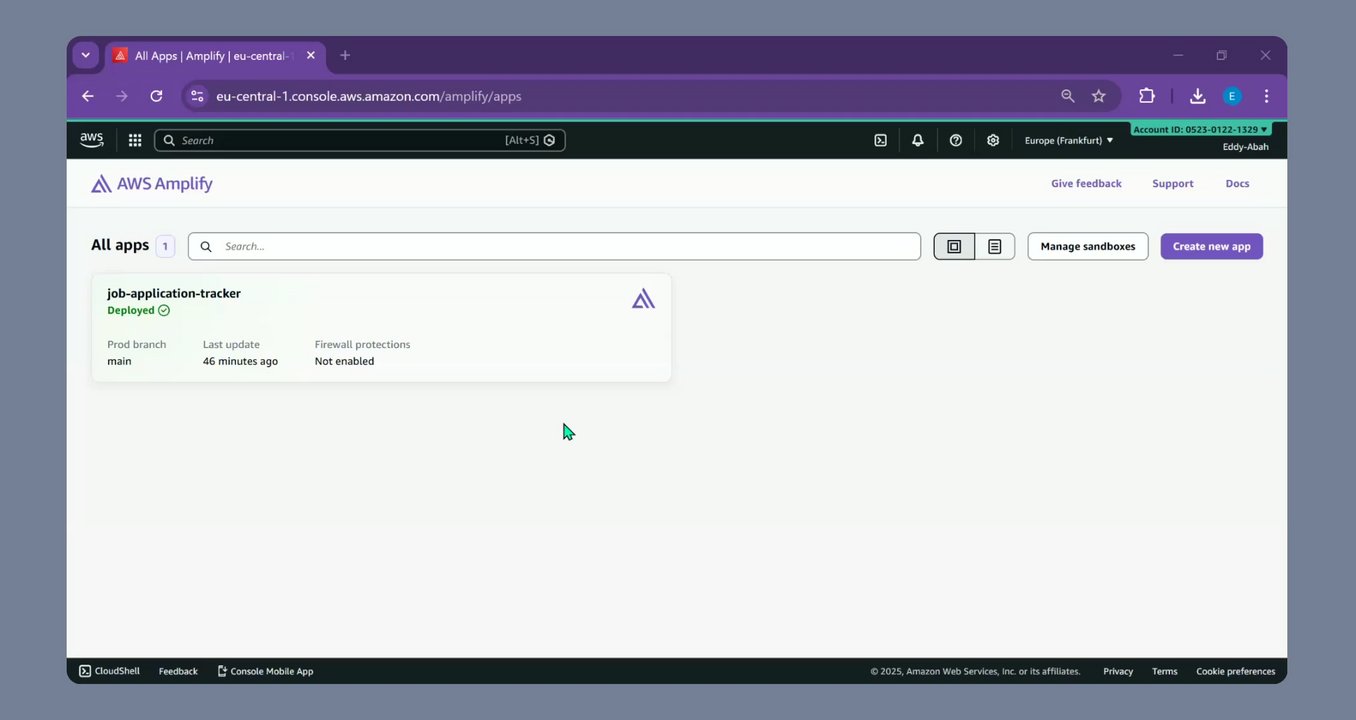Reload the Amplify console page

pos(156,96)
